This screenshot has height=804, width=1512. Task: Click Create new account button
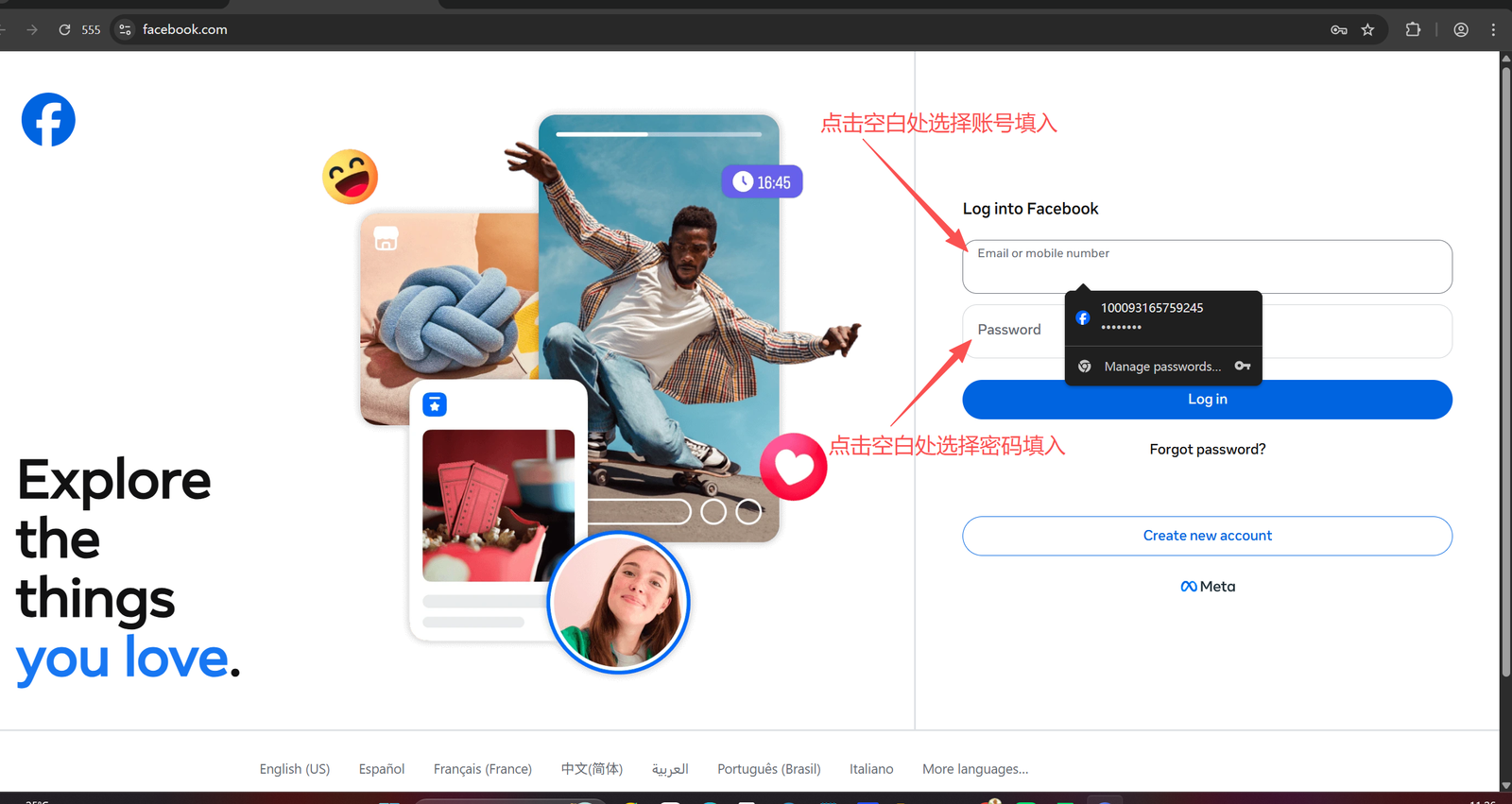pyautogui.click(x=1207, y=536)
